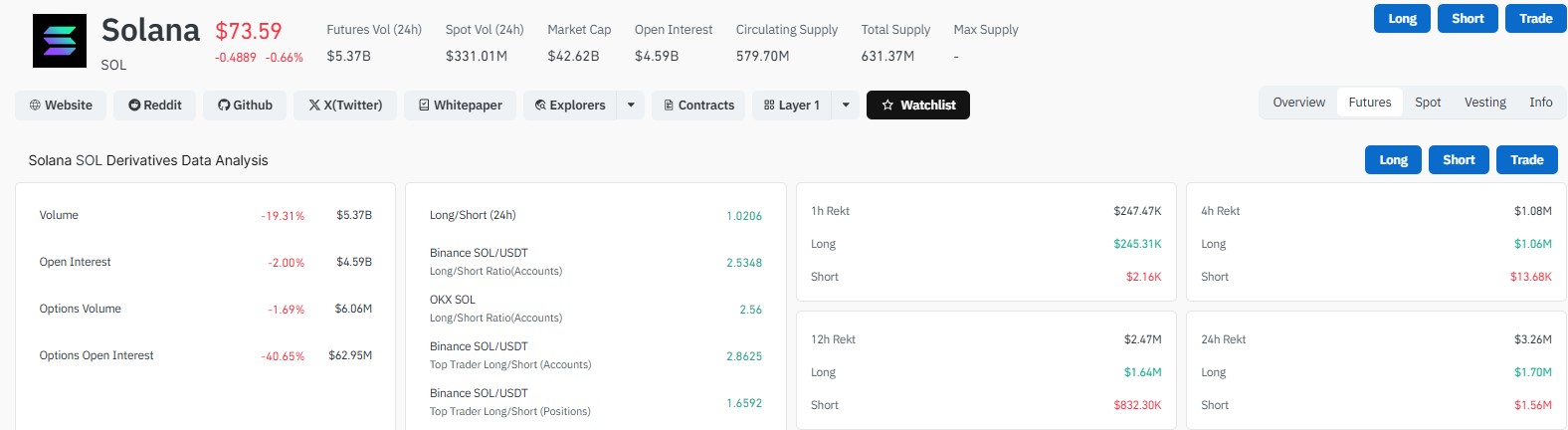
Task: Visit the X(Twitter) profile link
Action: (x=345, y=106)
